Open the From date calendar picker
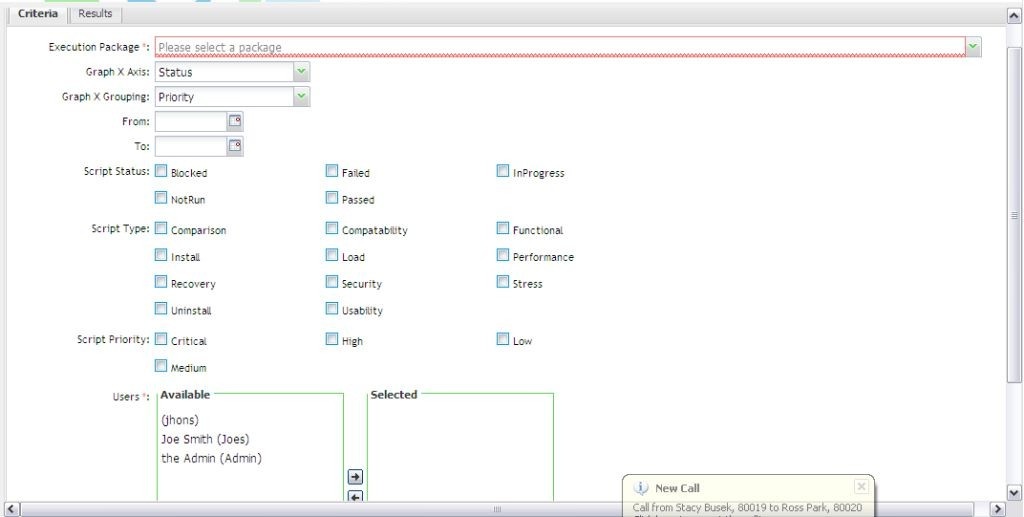 [235, 121]
